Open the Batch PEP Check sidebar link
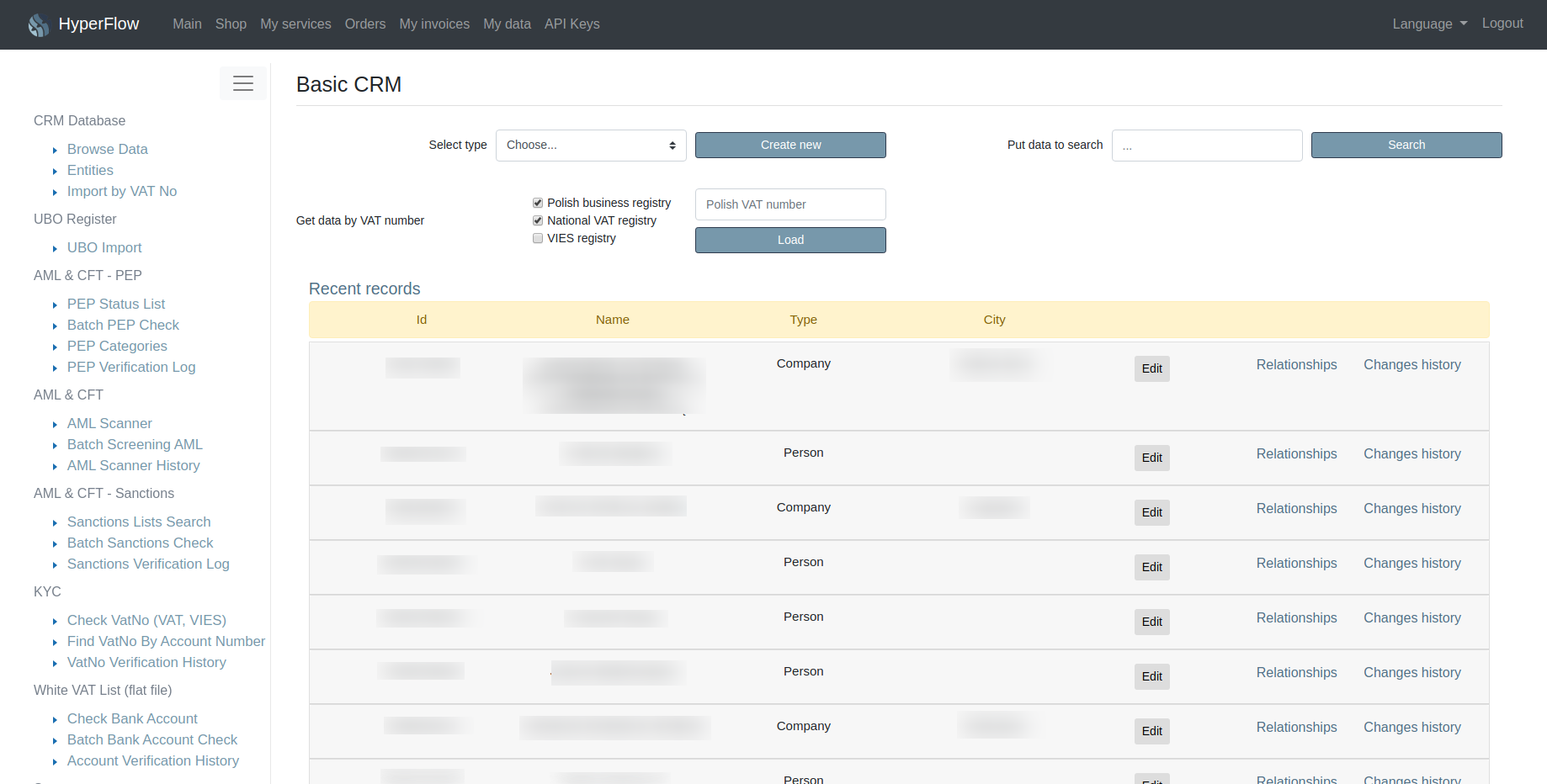The height and width of the screenshot is (784, 1547). [123, 325]
